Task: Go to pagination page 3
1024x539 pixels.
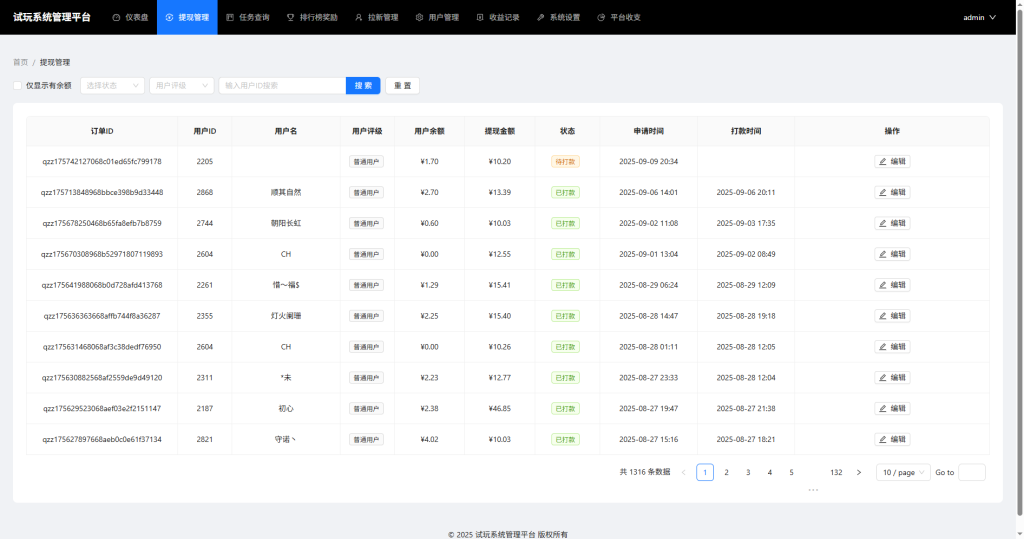Action: [x=748, y=472]
